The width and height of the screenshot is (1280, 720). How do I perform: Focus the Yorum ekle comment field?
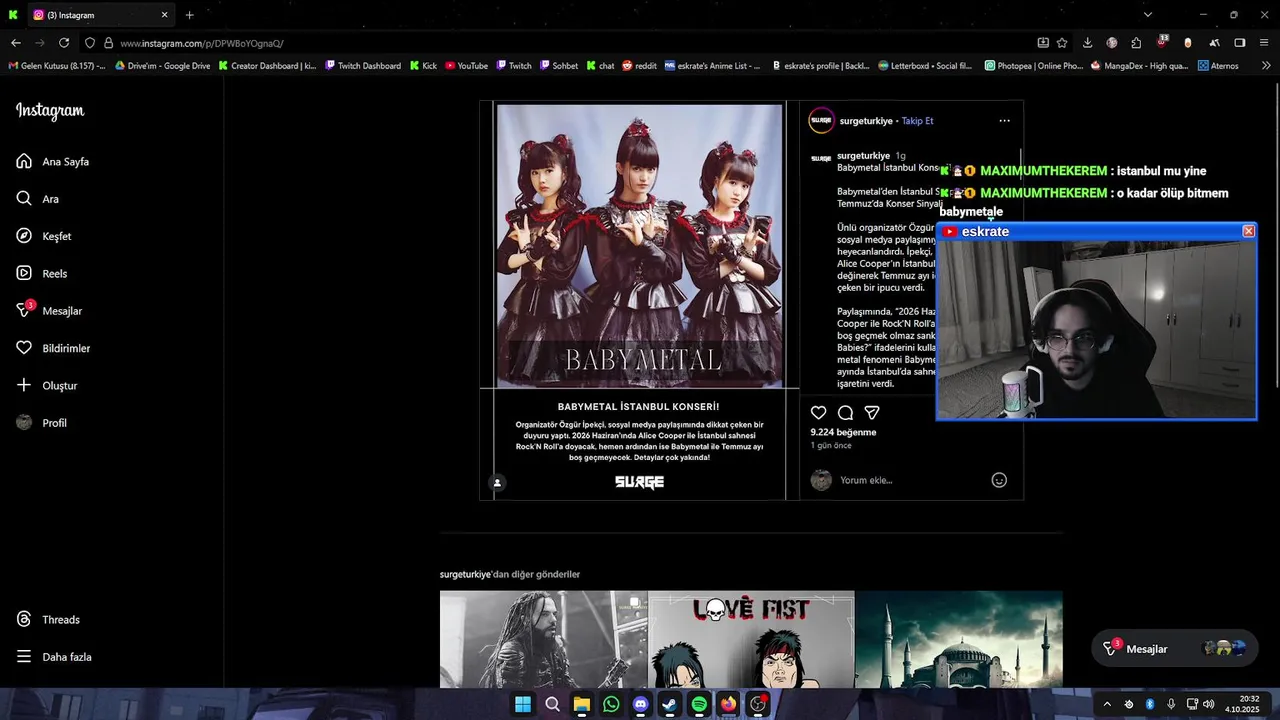coord(911,480)
